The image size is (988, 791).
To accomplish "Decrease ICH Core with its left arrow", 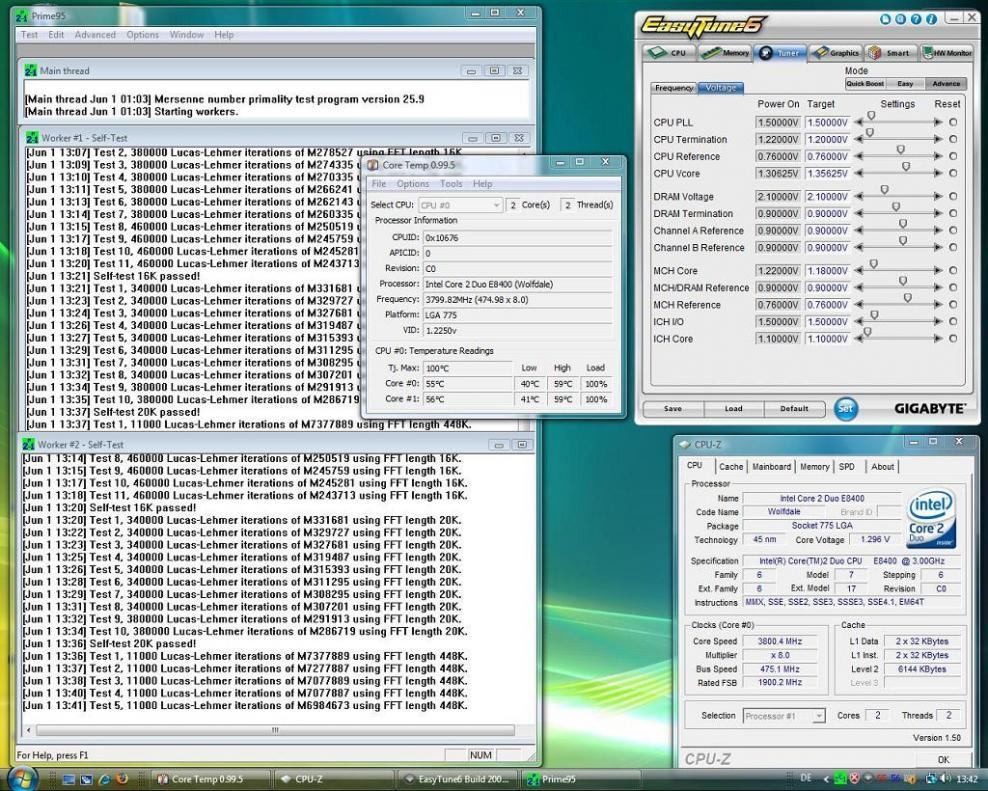I will point(858,338).
